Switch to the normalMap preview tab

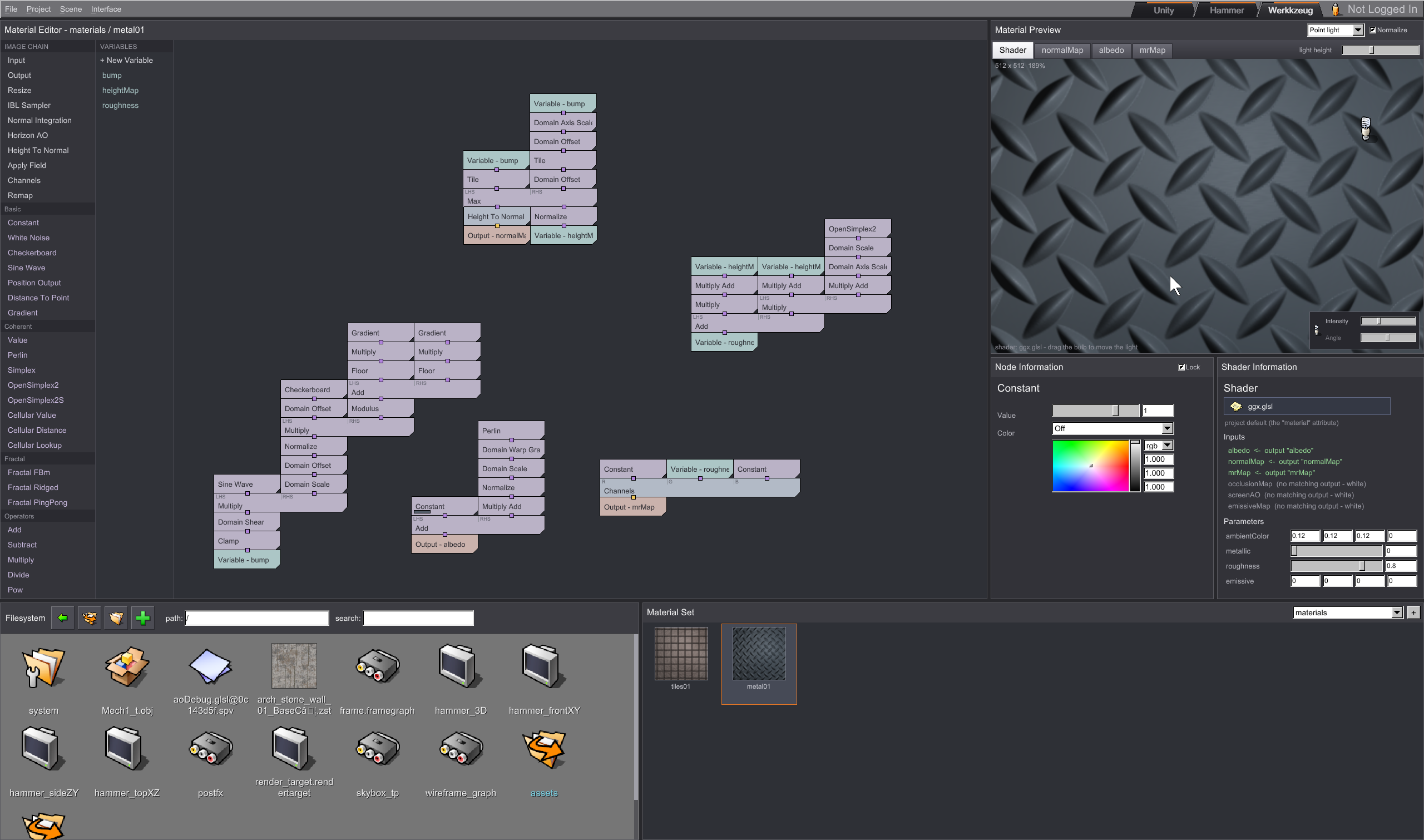(x=1062, y=51)
